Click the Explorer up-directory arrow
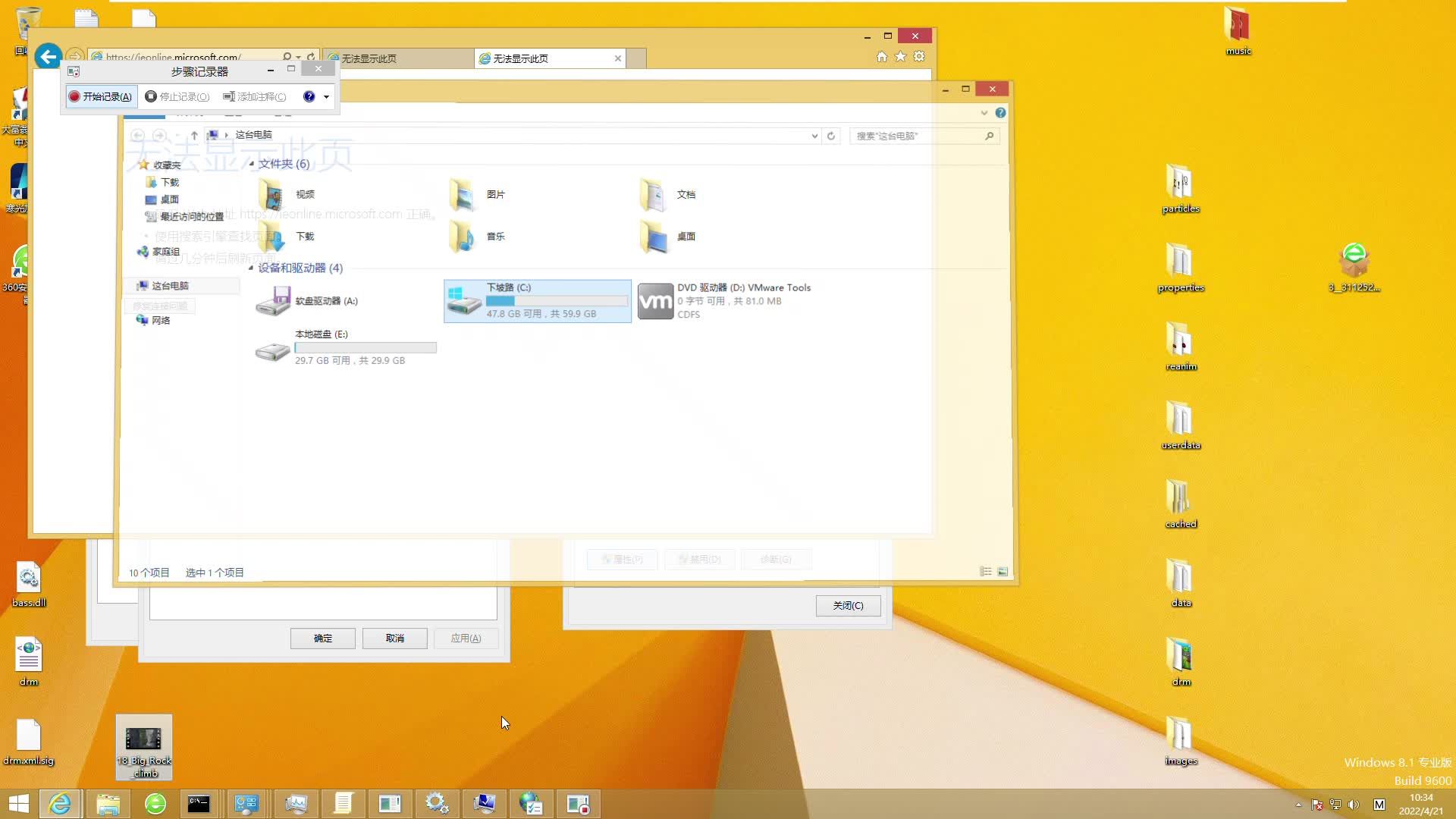Image resolution: width=1456 pixels, height=819 pixels. click(194, 136)
